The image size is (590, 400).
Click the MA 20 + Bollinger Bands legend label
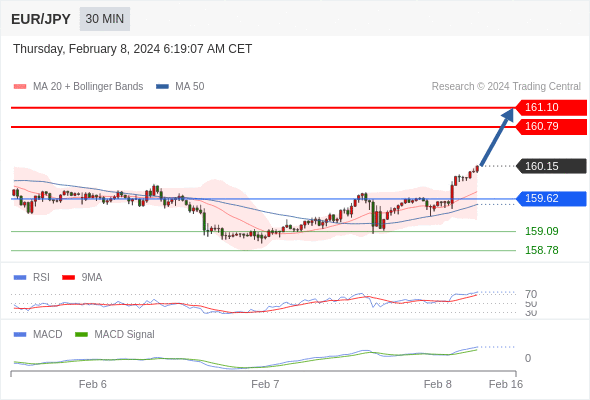pyautogui.click(x=88, y=87)
